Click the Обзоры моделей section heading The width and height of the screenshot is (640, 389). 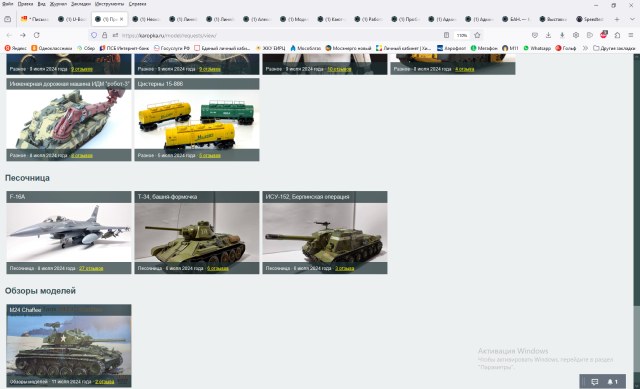40,291
